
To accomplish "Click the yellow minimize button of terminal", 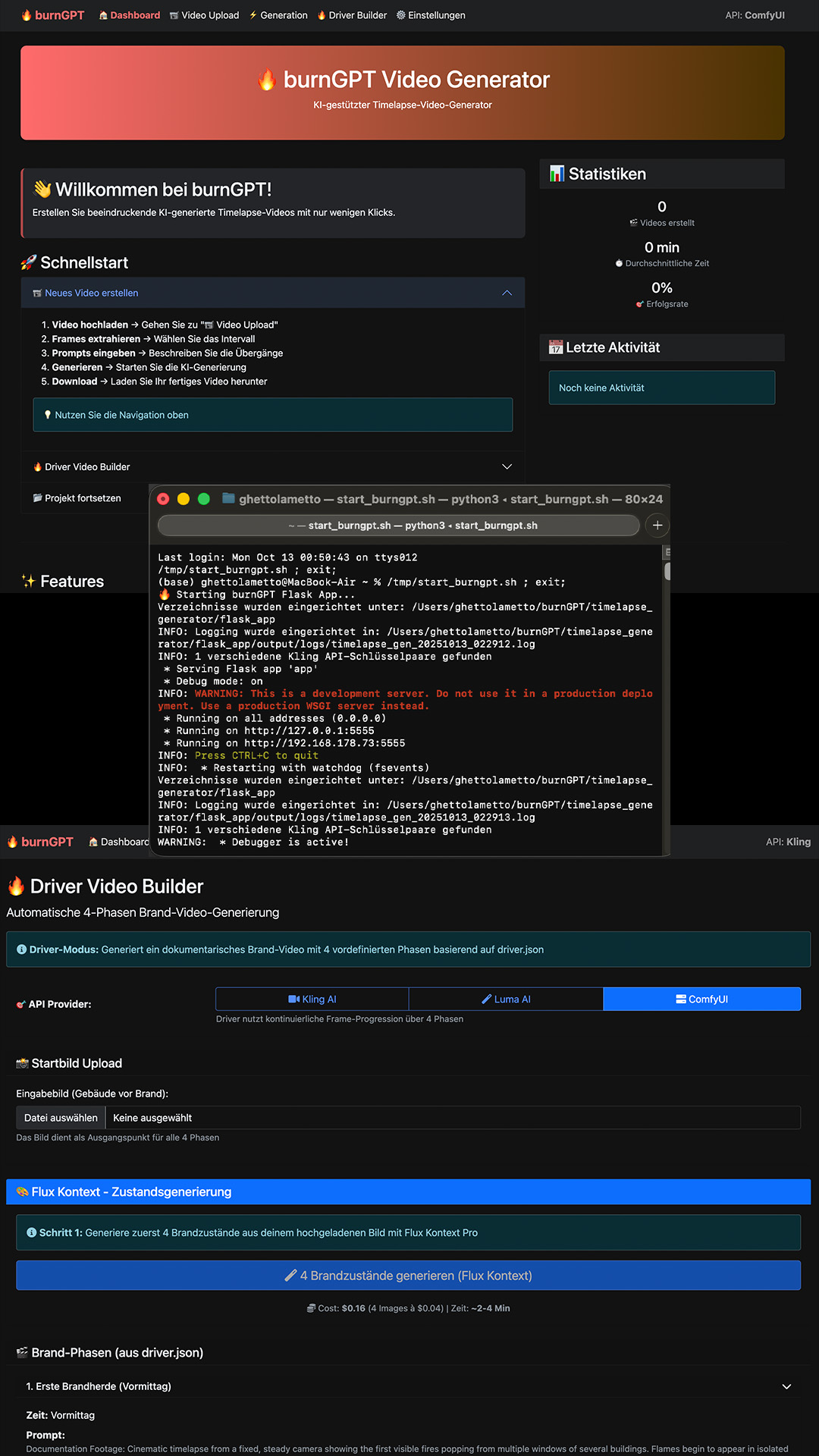I will (x=183, y=499).
